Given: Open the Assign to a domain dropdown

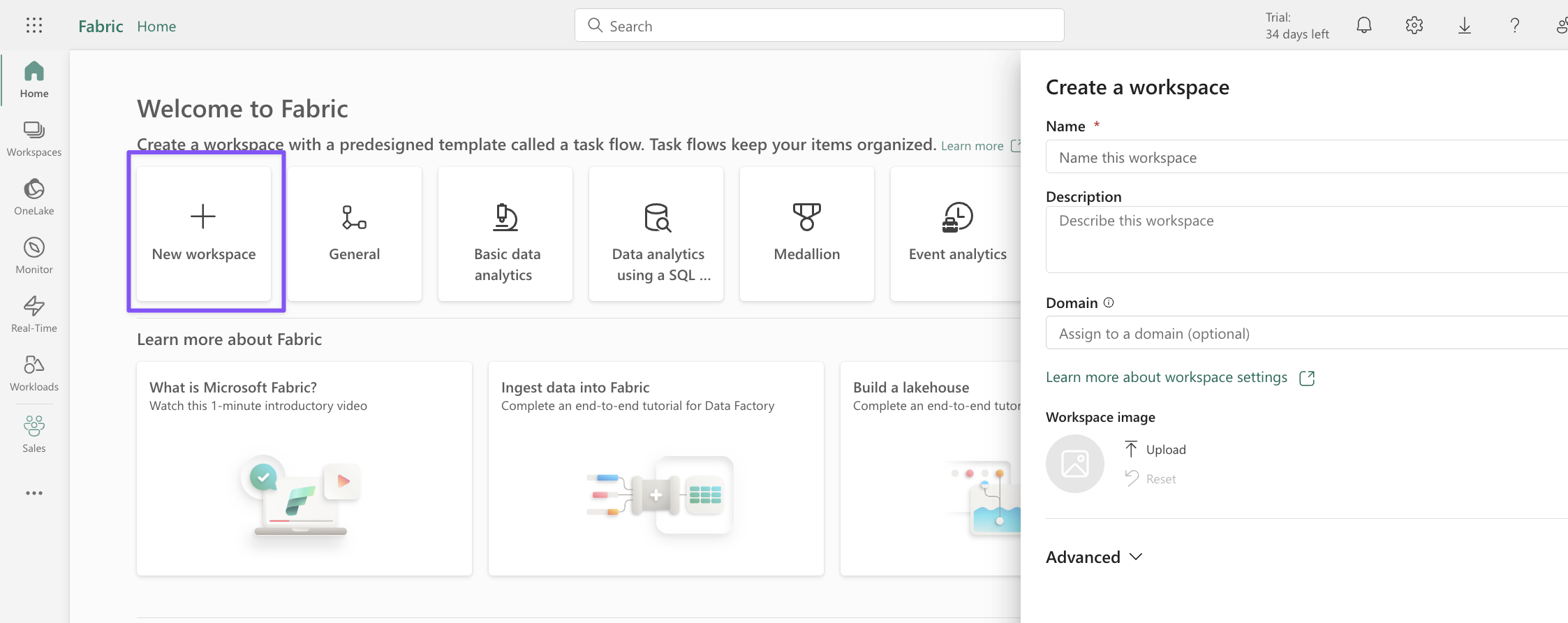Looking at the screenshot, I should (1306, 333).
